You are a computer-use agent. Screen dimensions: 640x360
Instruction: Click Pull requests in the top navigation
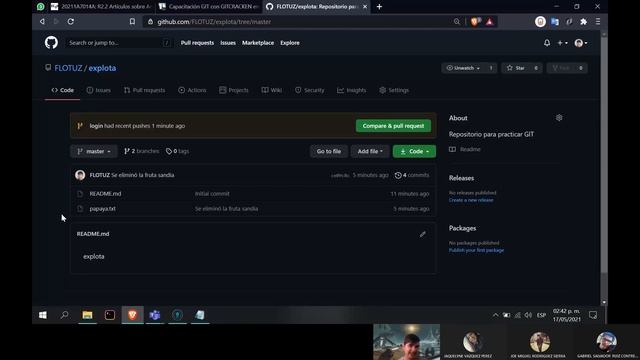click(x=197, y=43)
